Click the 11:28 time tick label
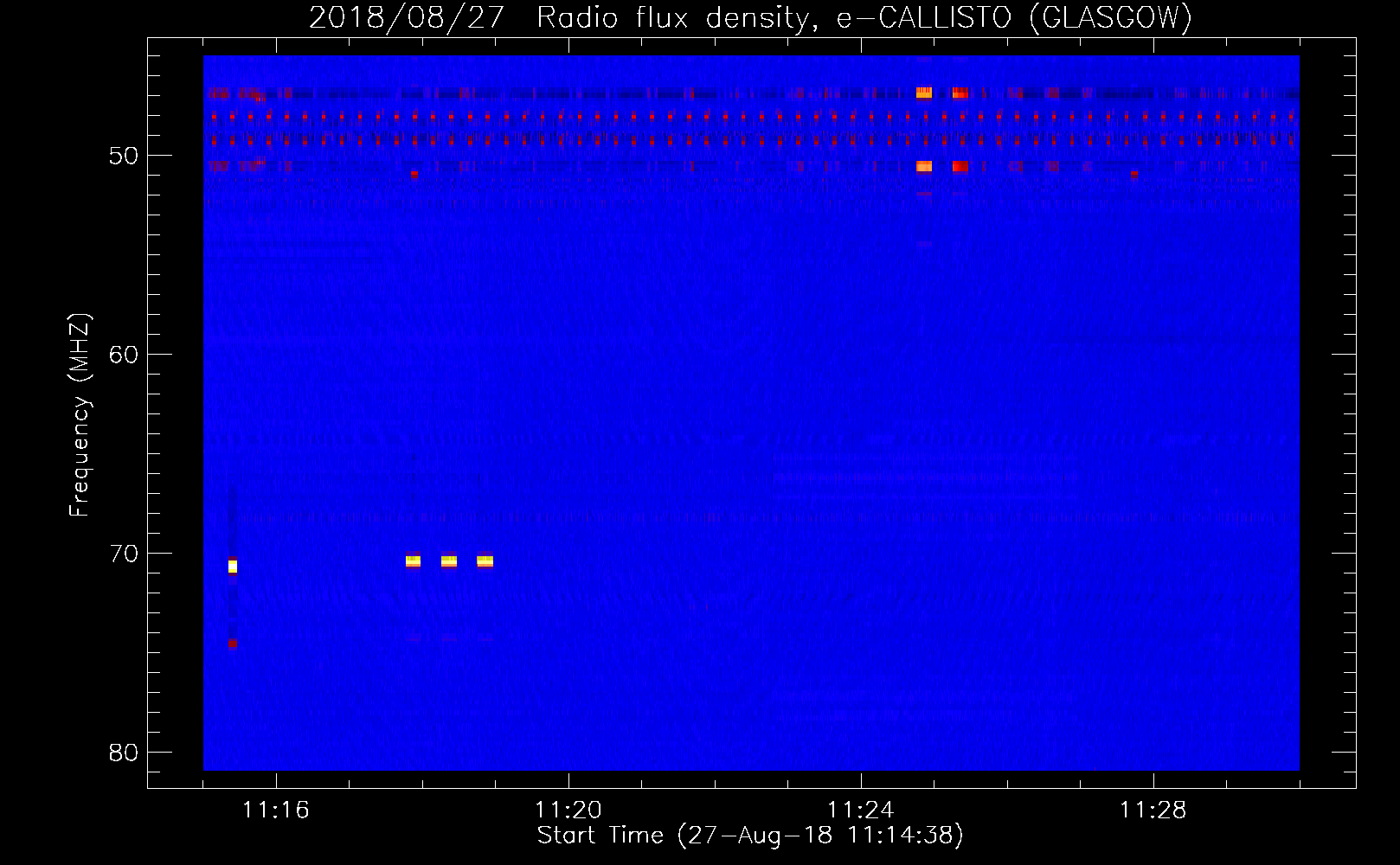 click(1153, 811)
